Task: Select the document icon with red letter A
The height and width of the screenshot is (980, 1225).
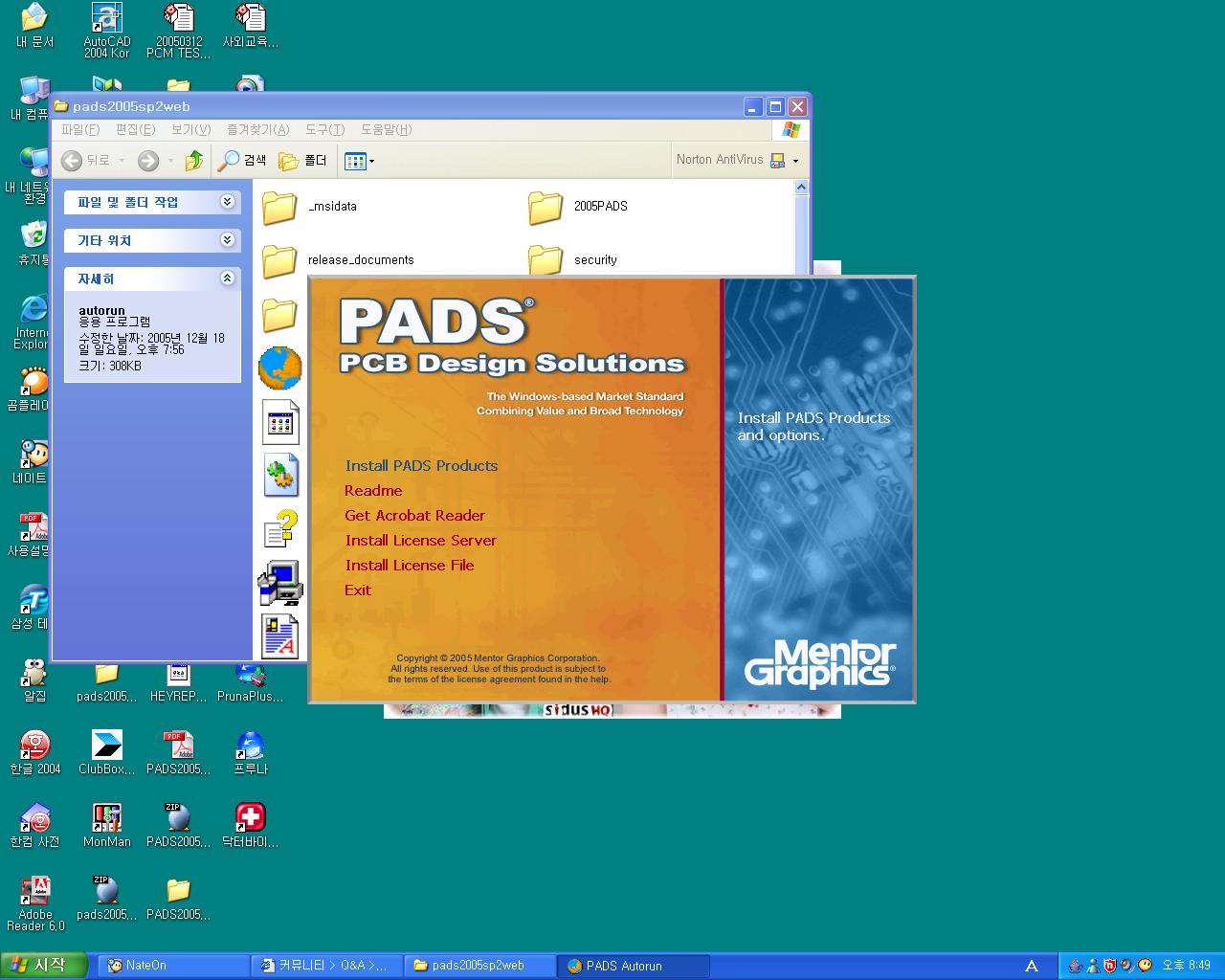Action: pyautogui.click(x=280, y=636)
